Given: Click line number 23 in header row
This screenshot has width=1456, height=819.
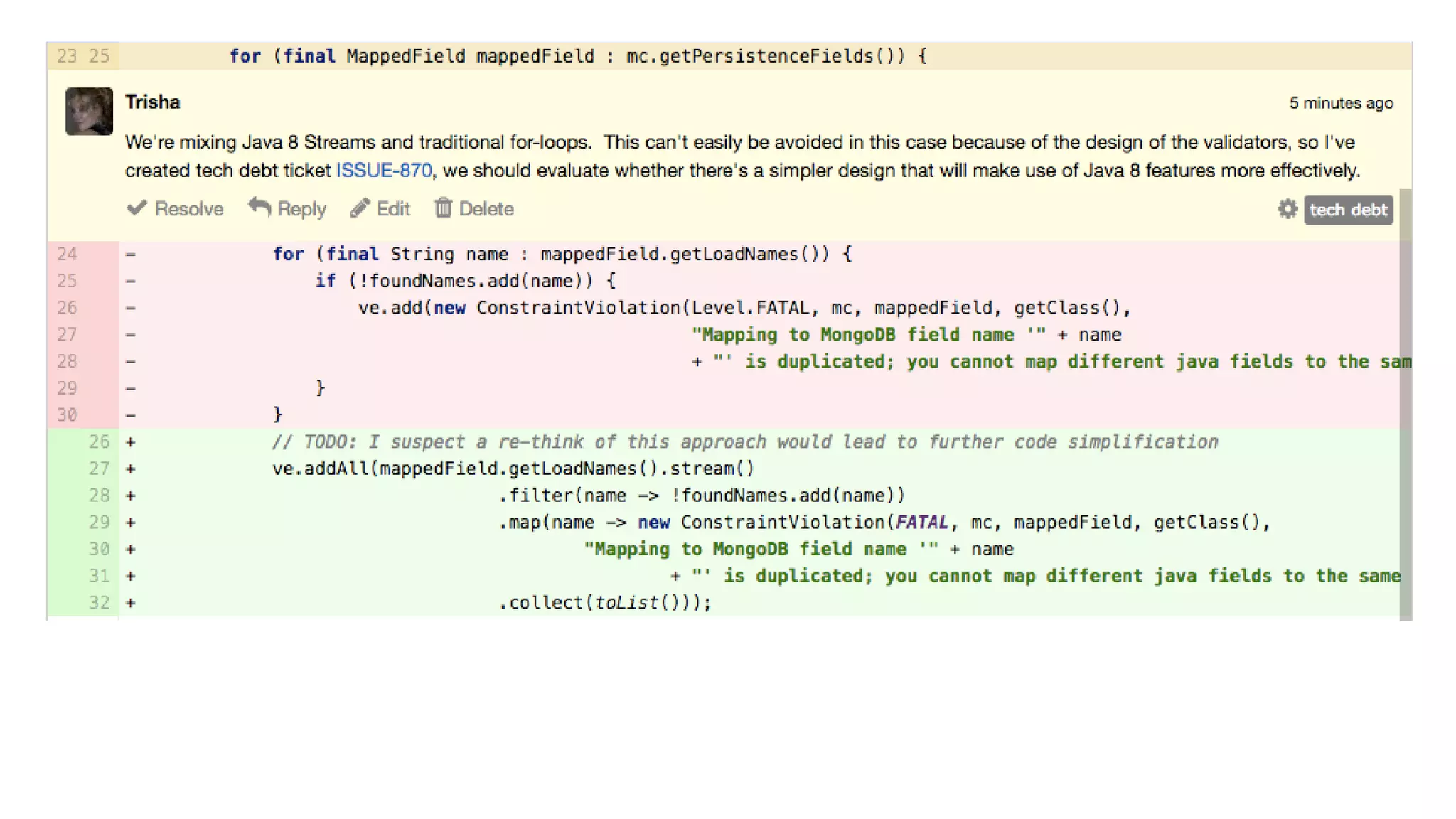Looking at the screenshot, I should tap(67, 56).
